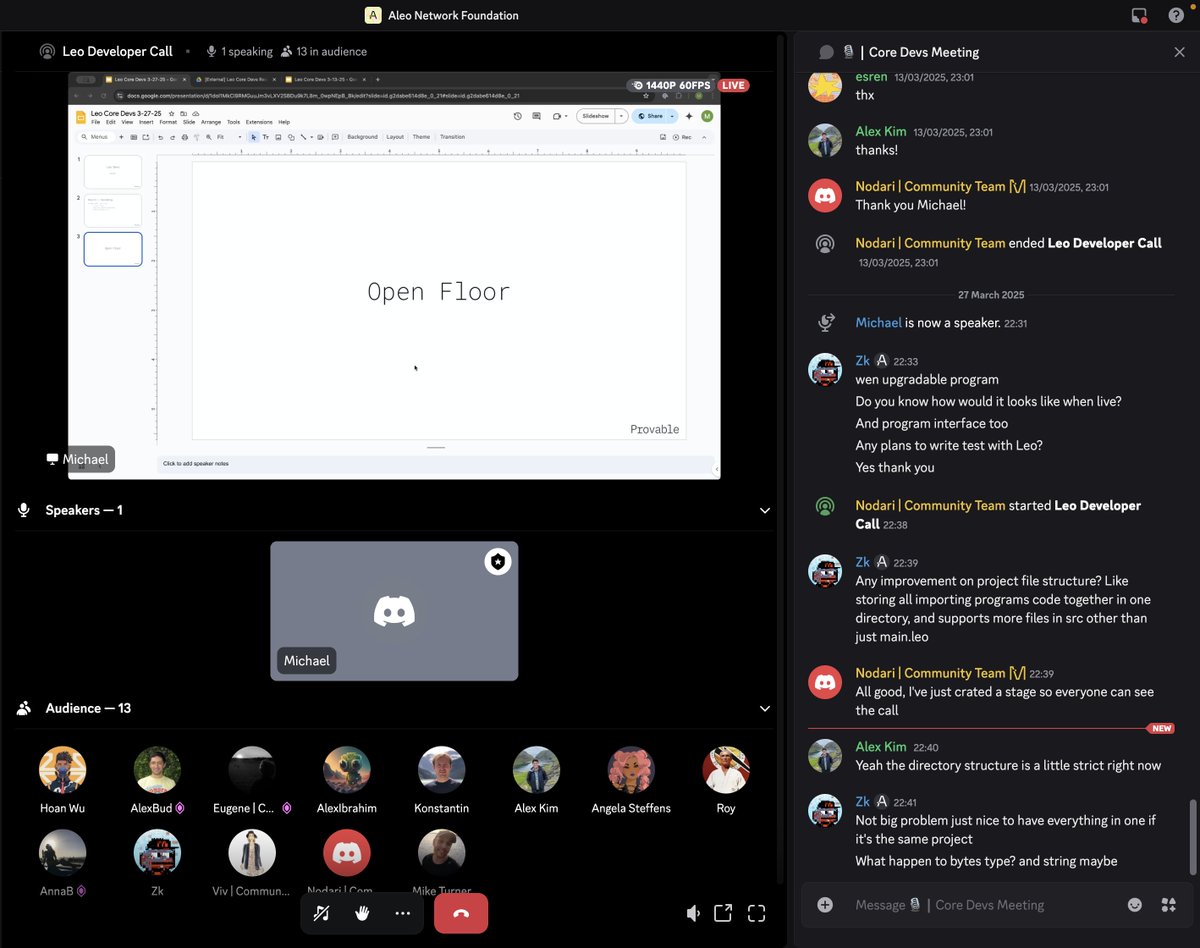Screen dimensions: 1200x948
Task: Click the 1440P 60FPS quality badge
Action: click(x=672, y=85)
